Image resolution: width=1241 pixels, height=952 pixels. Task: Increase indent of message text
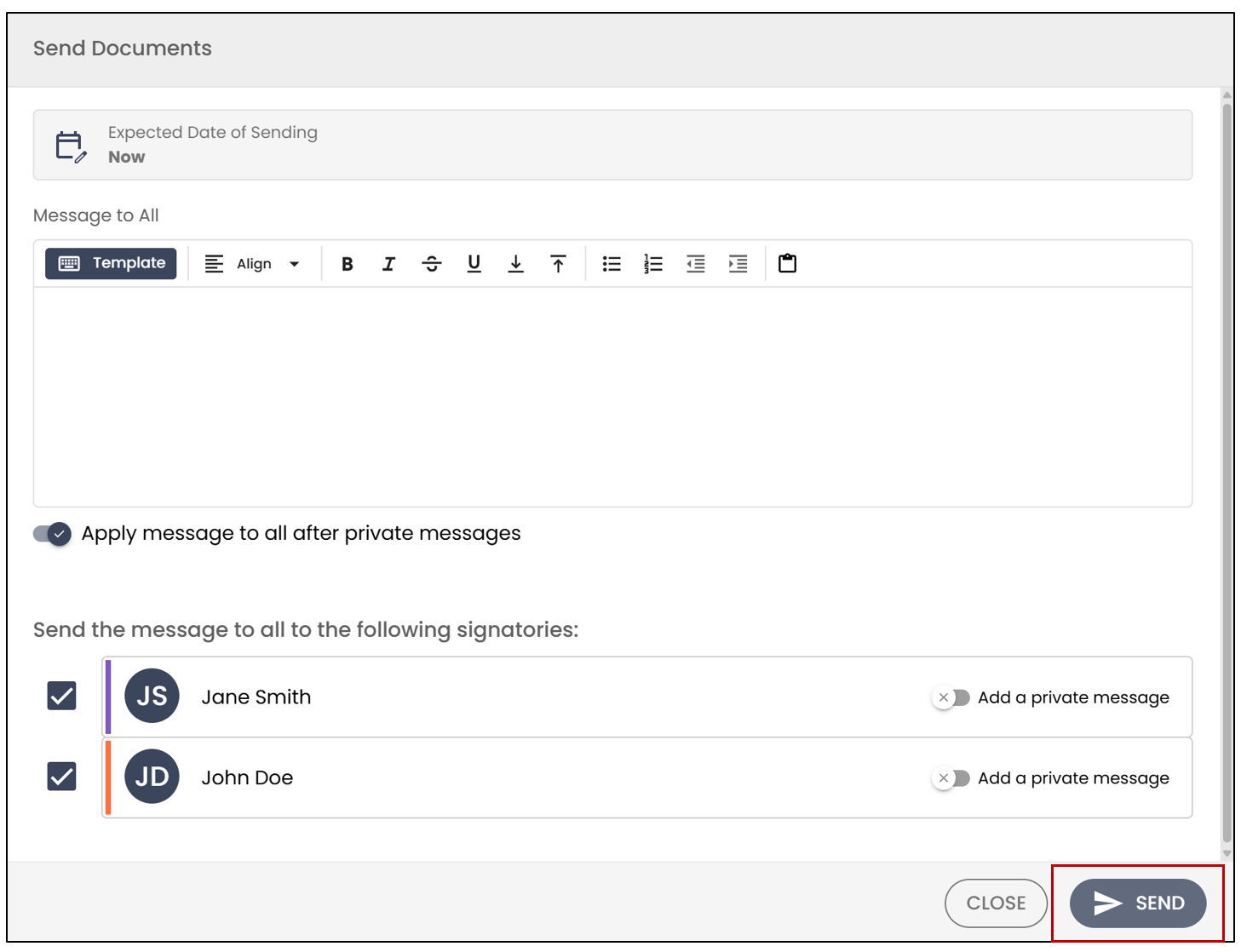coord(738,264)
